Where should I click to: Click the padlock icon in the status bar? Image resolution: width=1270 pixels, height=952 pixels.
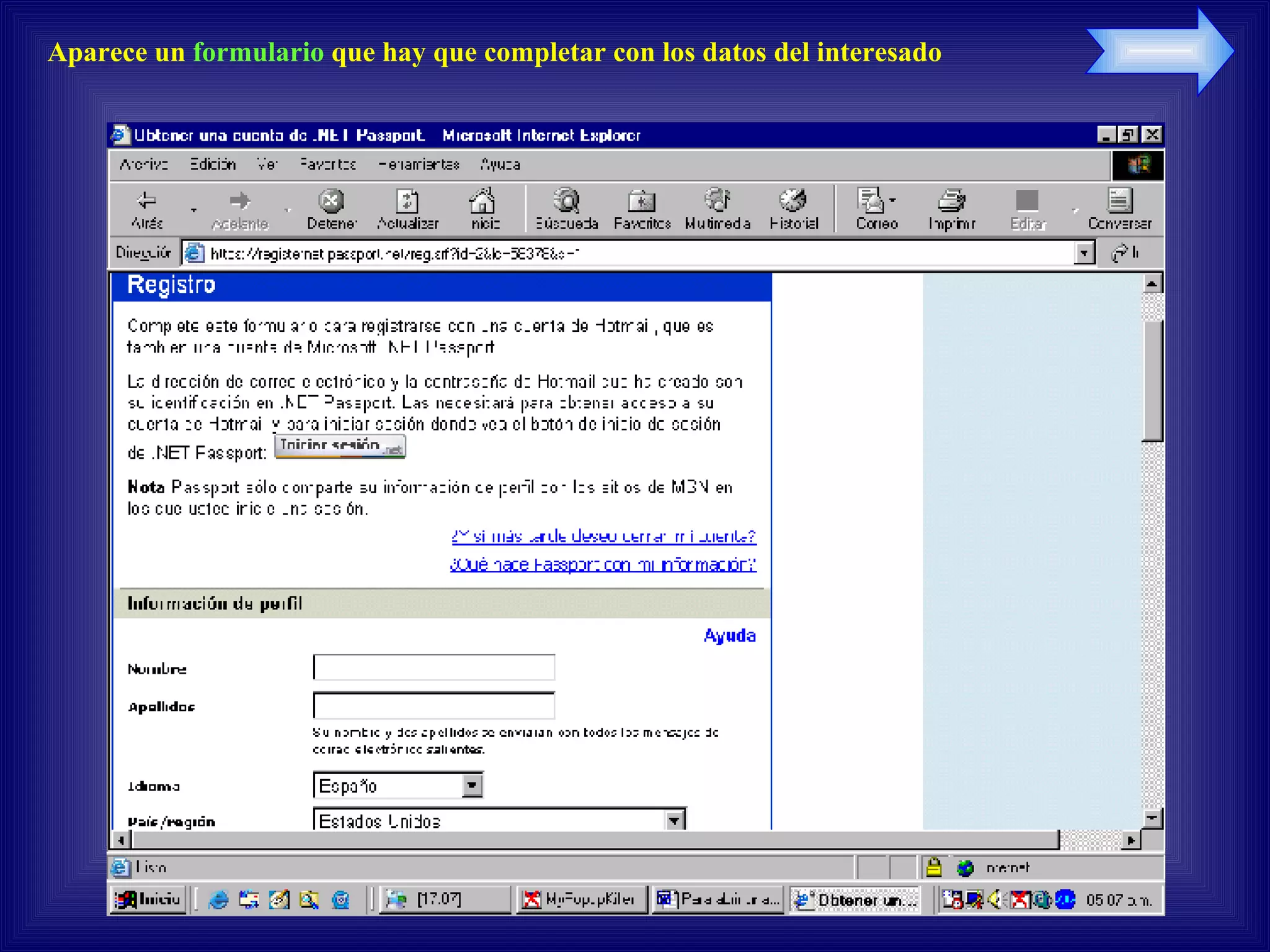[x=933, y=866]
